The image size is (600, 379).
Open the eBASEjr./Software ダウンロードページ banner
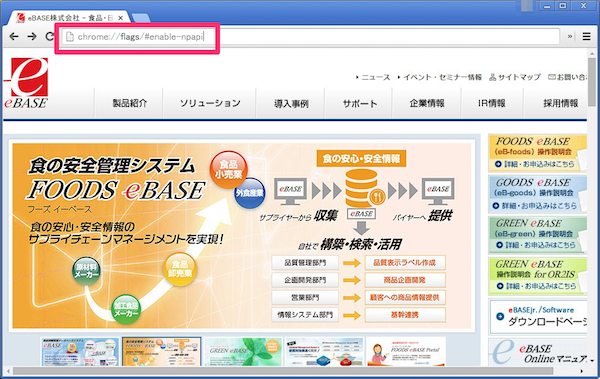538,317
